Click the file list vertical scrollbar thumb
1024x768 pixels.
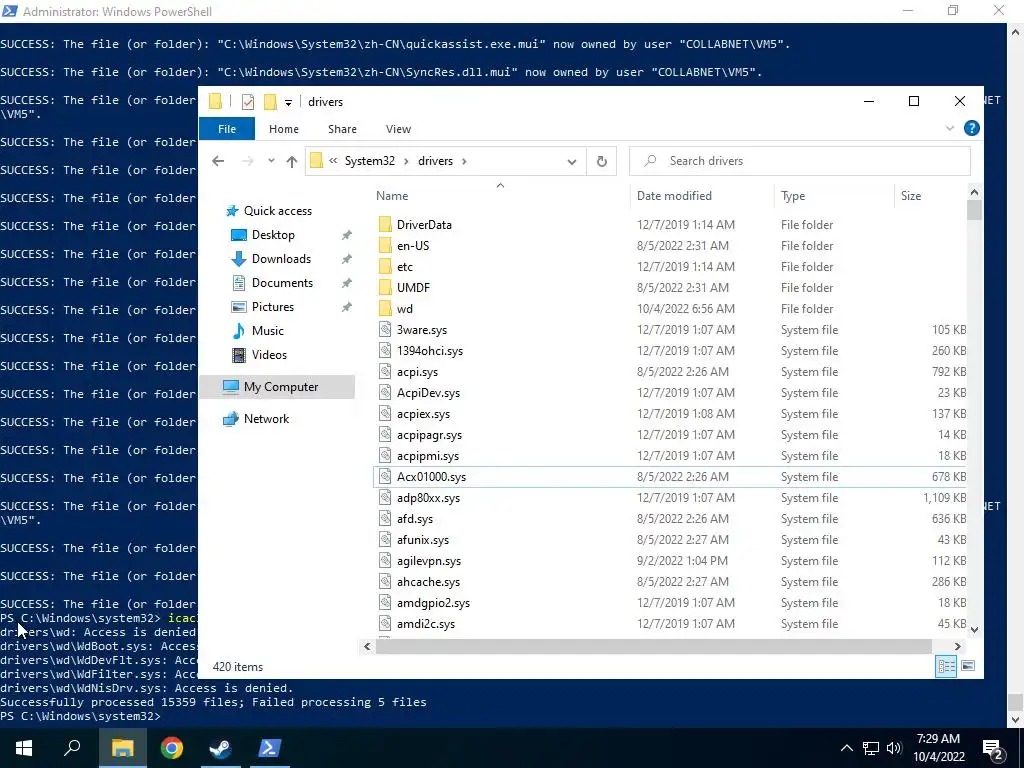tap(974, 210)
